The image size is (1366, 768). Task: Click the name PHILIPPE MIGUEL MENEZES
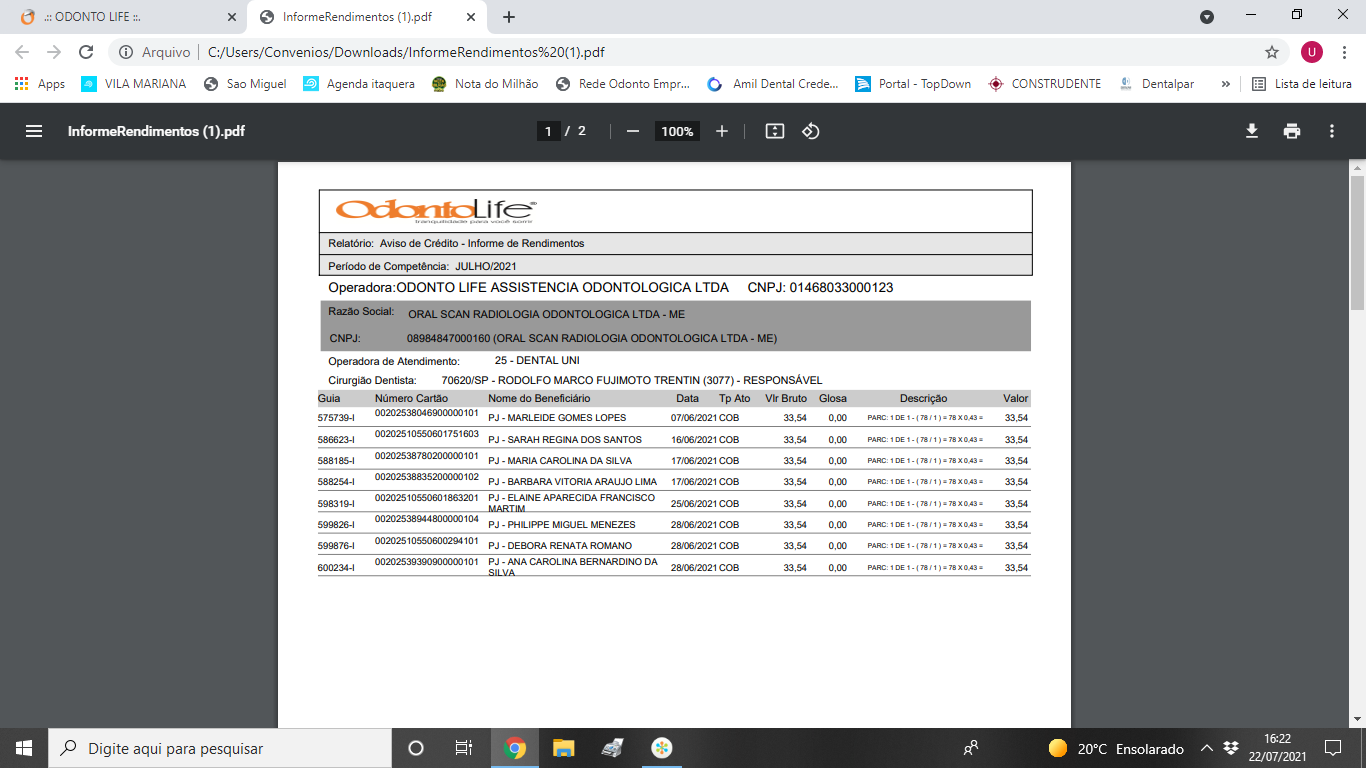pyautogui.click(x=574, y=525)
